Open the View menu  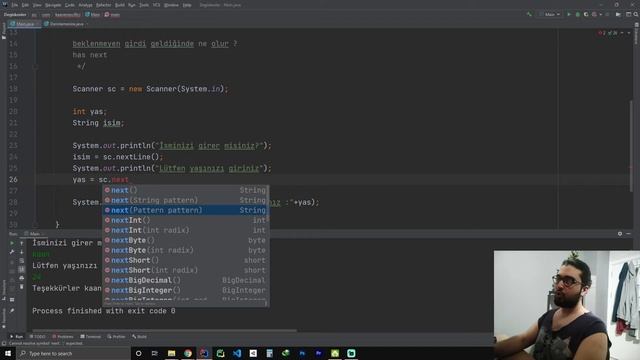[x=37, y=5]
